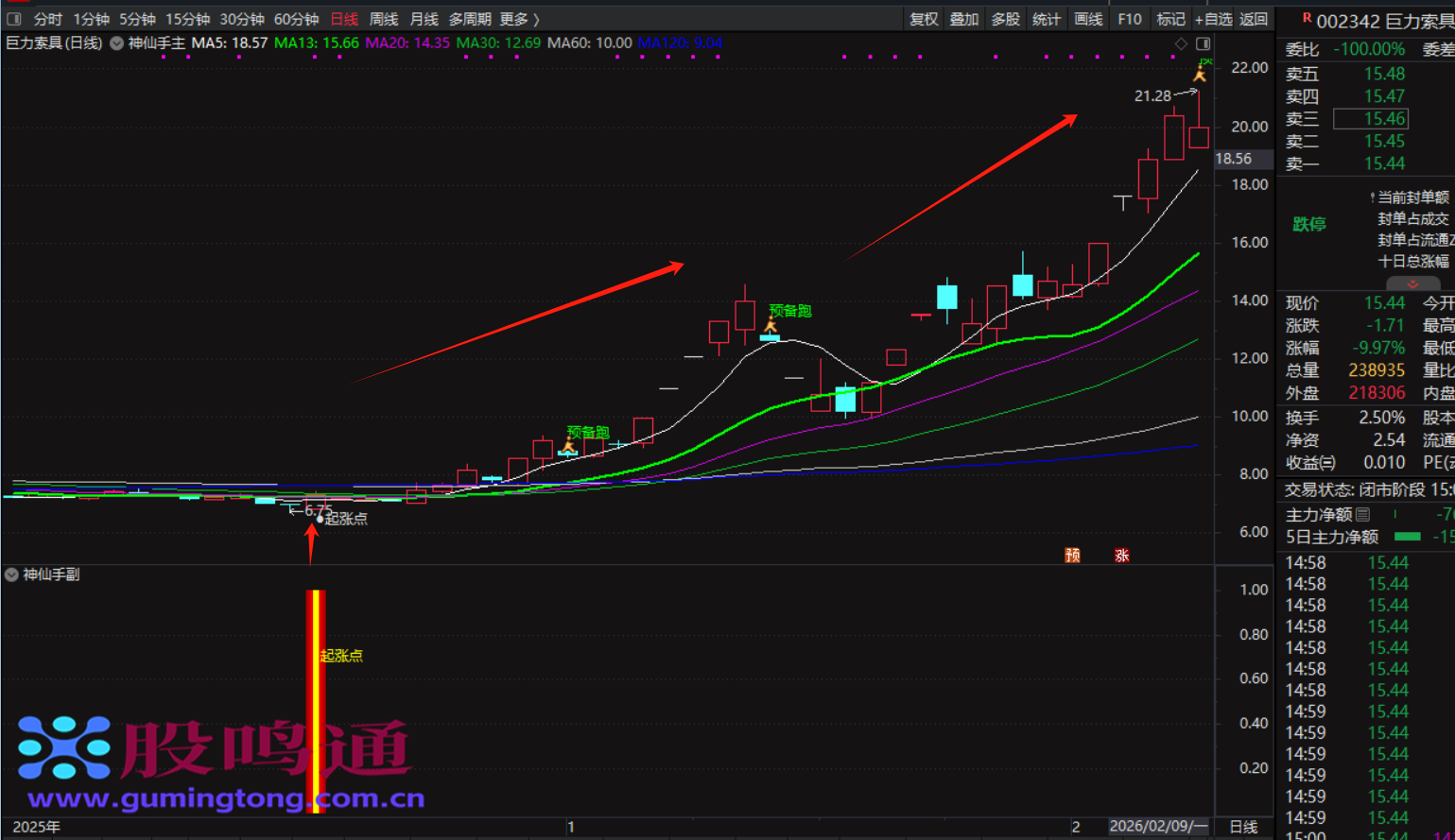Click the 画线 drawing tool button
The width and height of the screenshot is (1455, 840).
[1088, 19]
